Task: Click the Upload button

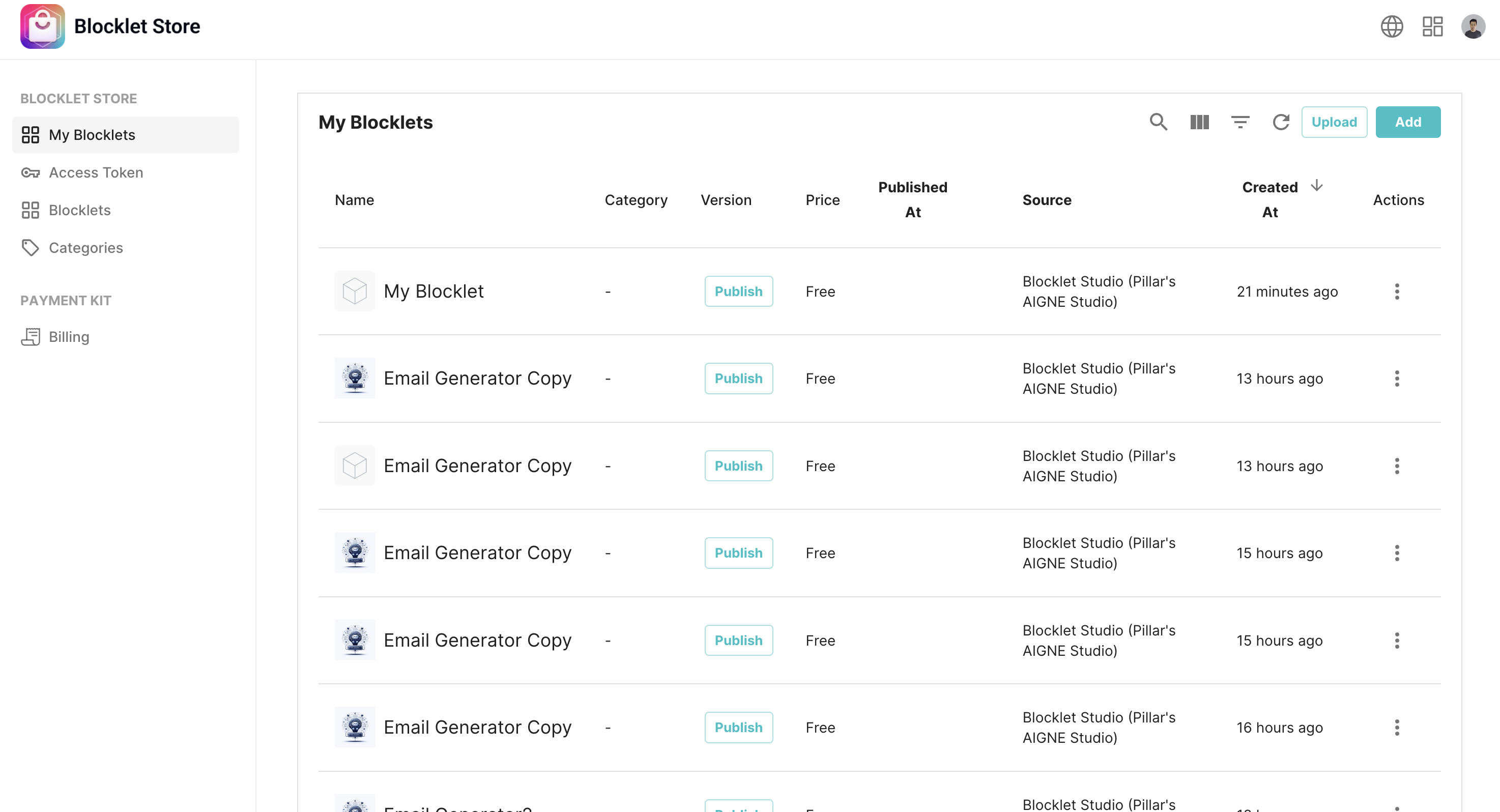Action: [1334, 122]
